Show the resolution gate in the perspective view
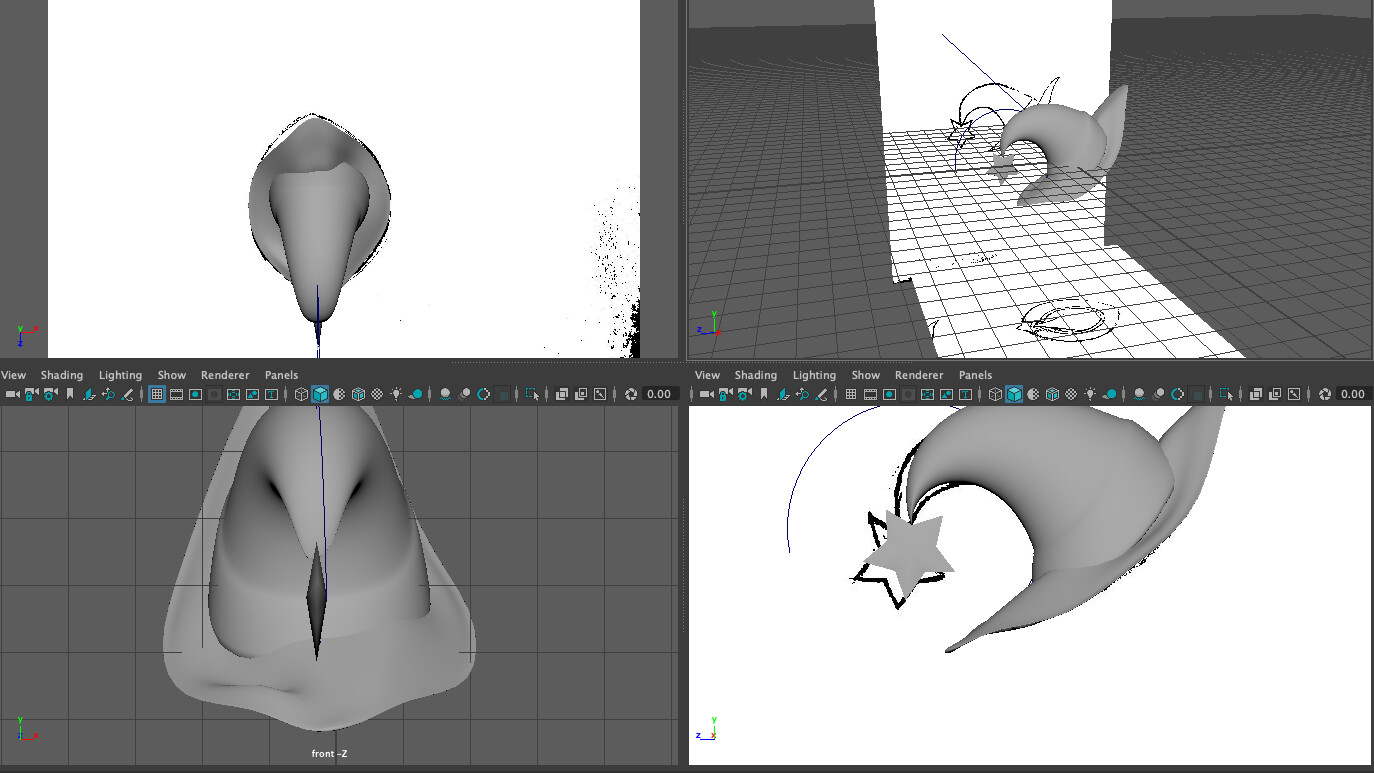Viewport: 1374px width, 773px height. coord(890,394)
